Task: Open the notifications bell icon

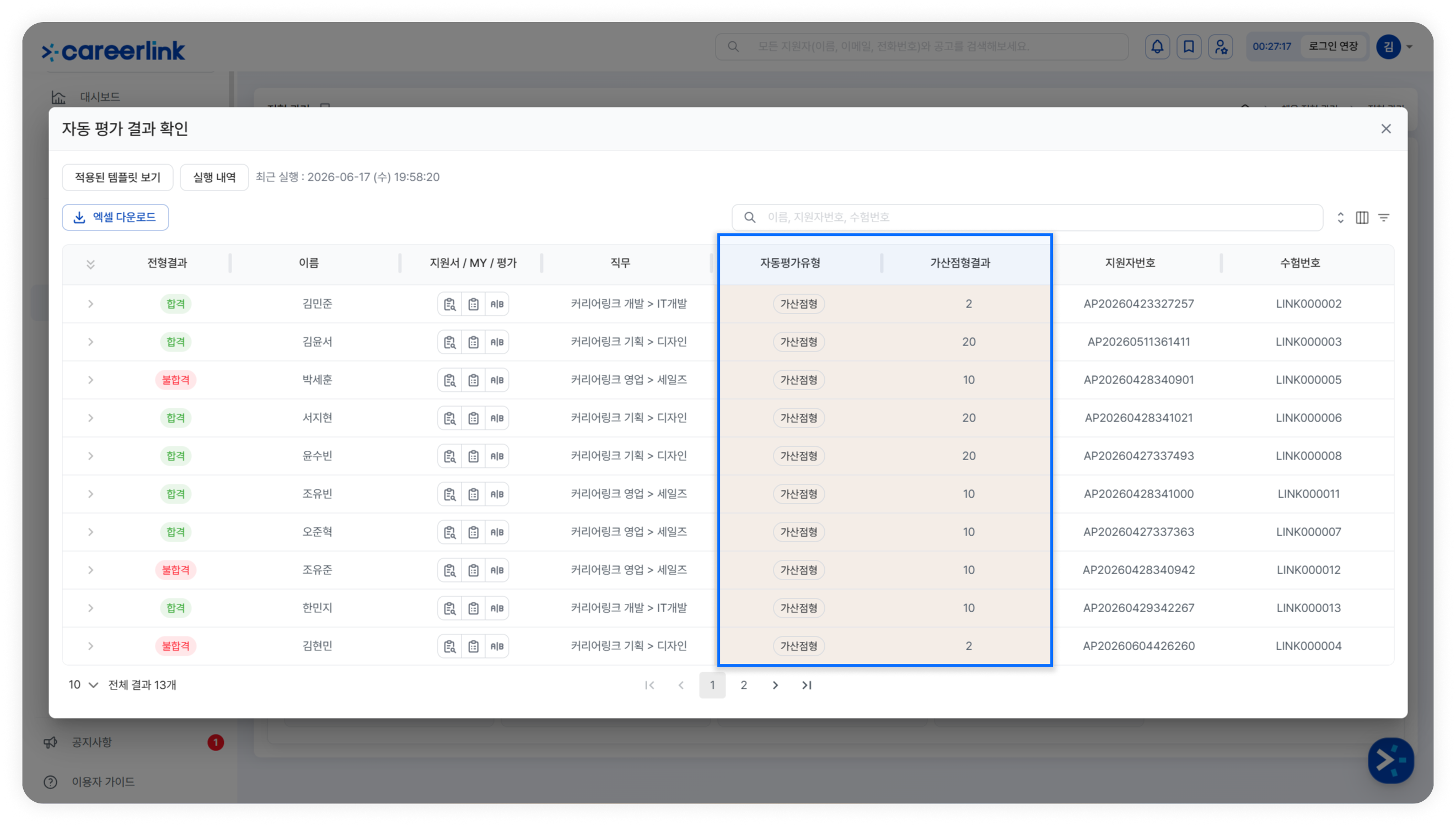Action: click(1157, 46)
